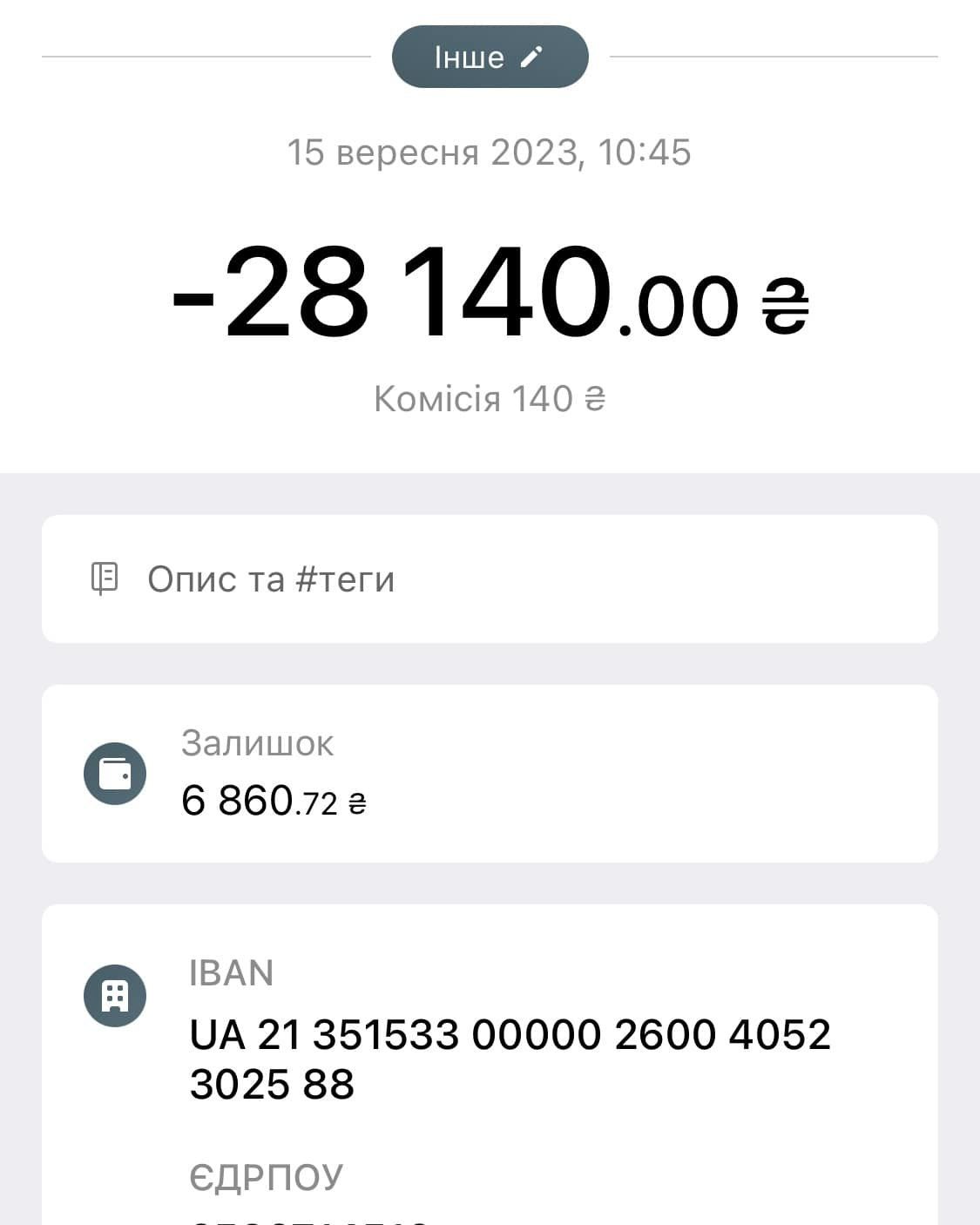This screenshot has height=1225, width=980.
Task: Click the IBAN heading label
Action: click(x=231, y=973)
